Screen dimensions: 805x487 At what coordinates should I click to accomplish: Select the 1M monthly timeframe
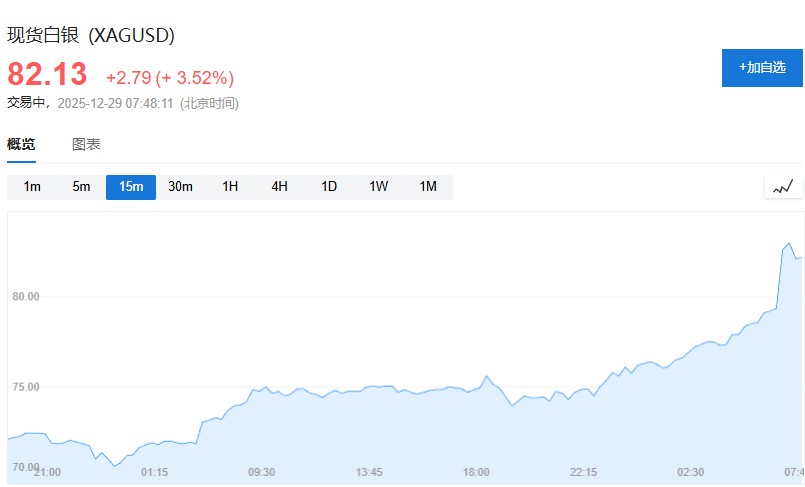click(x=428, y=187)
